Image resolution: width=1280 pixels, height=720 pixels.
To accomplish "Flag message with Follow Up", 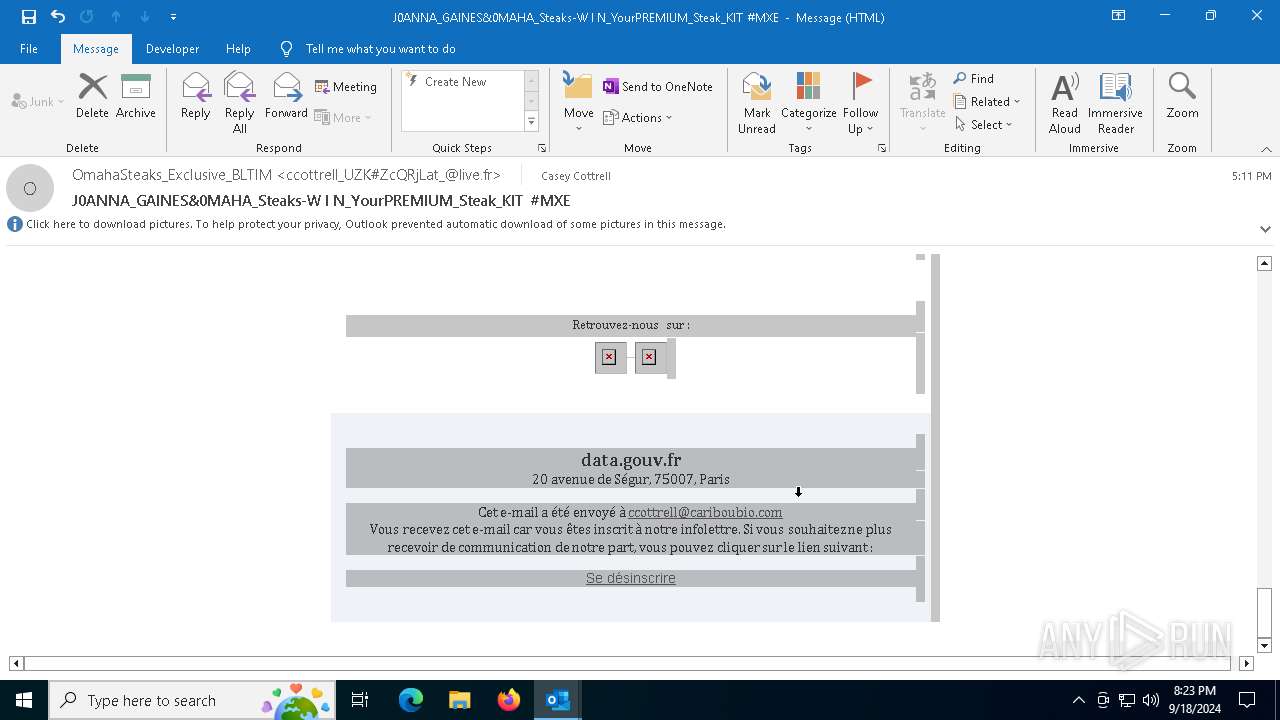I will (x=860, y=103).
